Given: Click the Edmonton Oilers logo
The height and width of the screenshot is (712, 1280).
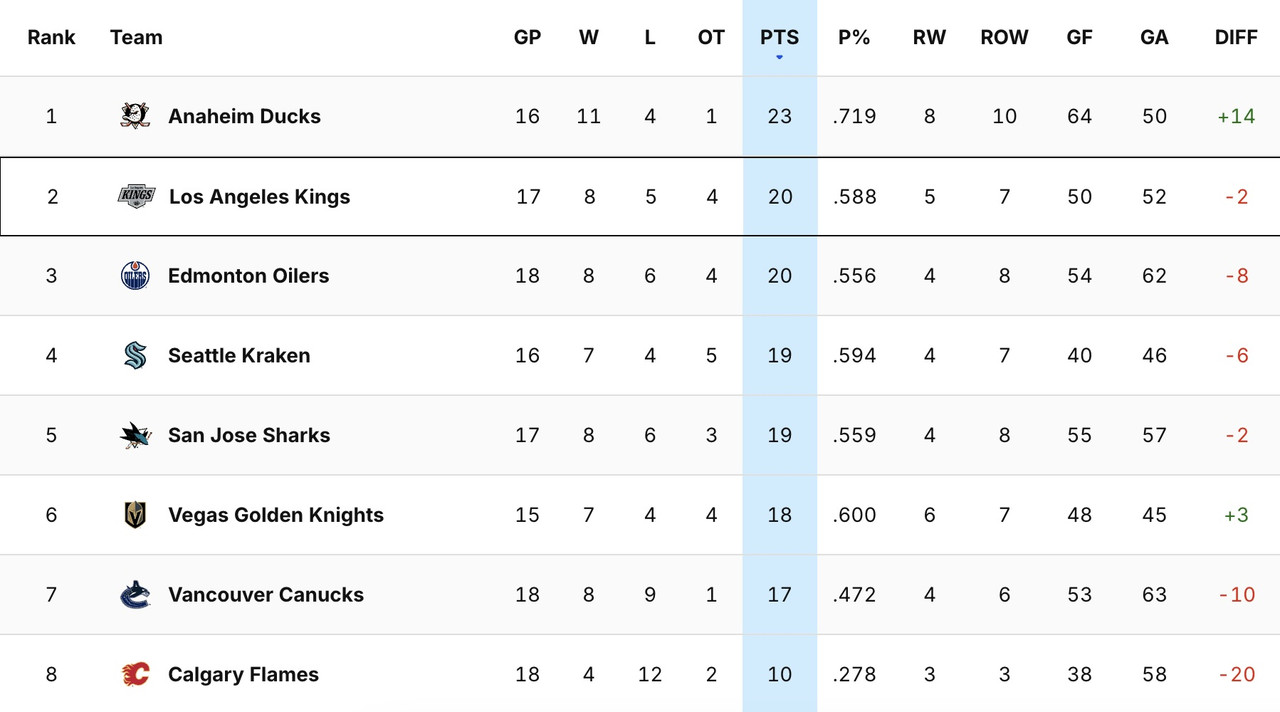Looking at the screenshot, I should point(136,275).
